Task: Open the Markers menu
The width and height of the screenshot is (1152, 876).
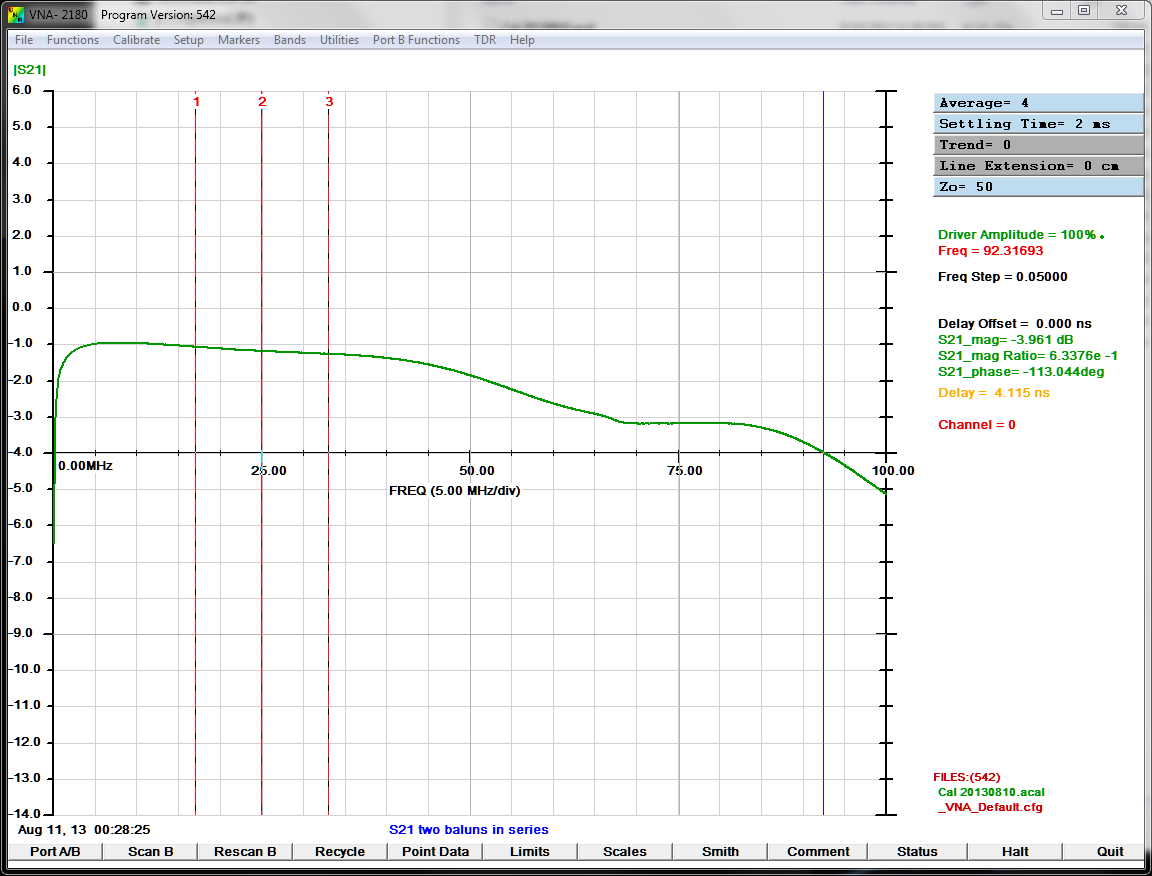Action: (239, 40)
